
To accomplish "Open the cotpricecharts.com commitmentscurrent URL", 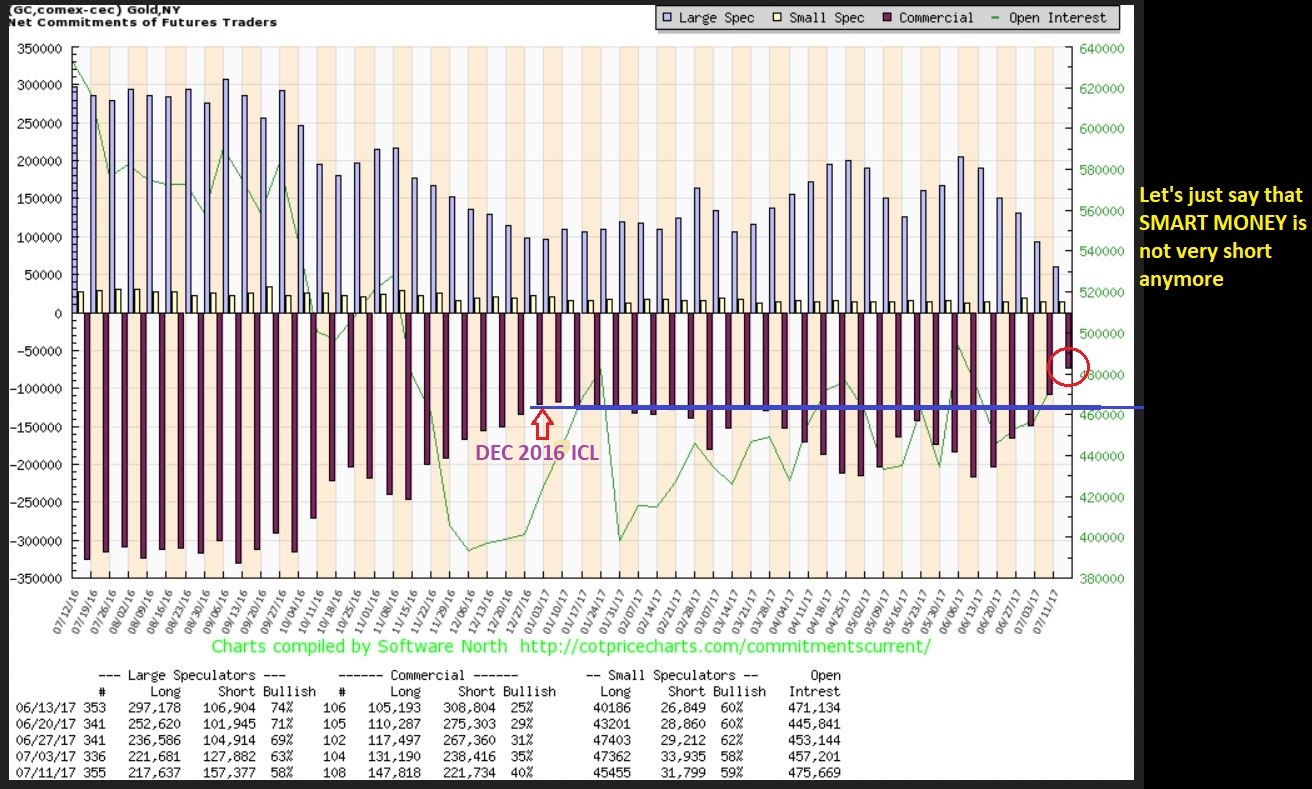I will [726, 647].
